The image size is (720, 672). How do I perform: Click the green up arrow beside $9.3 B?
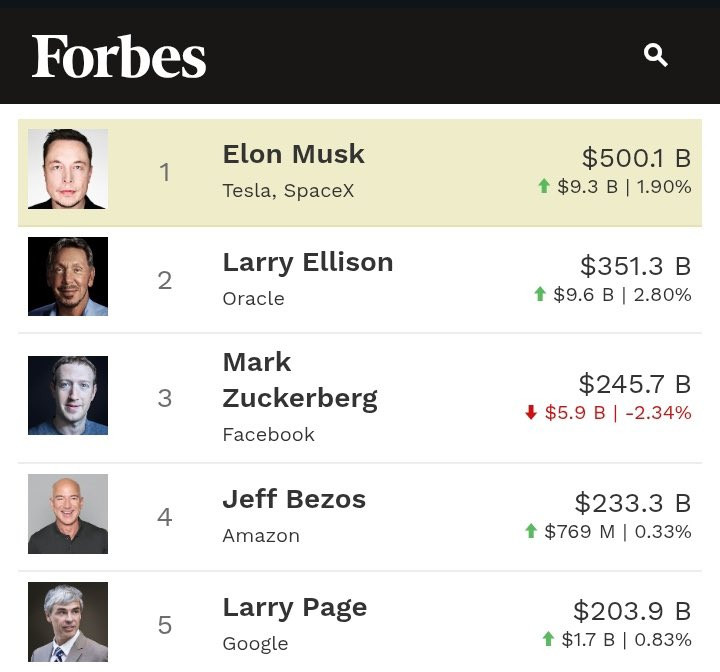tap(544, 186)
